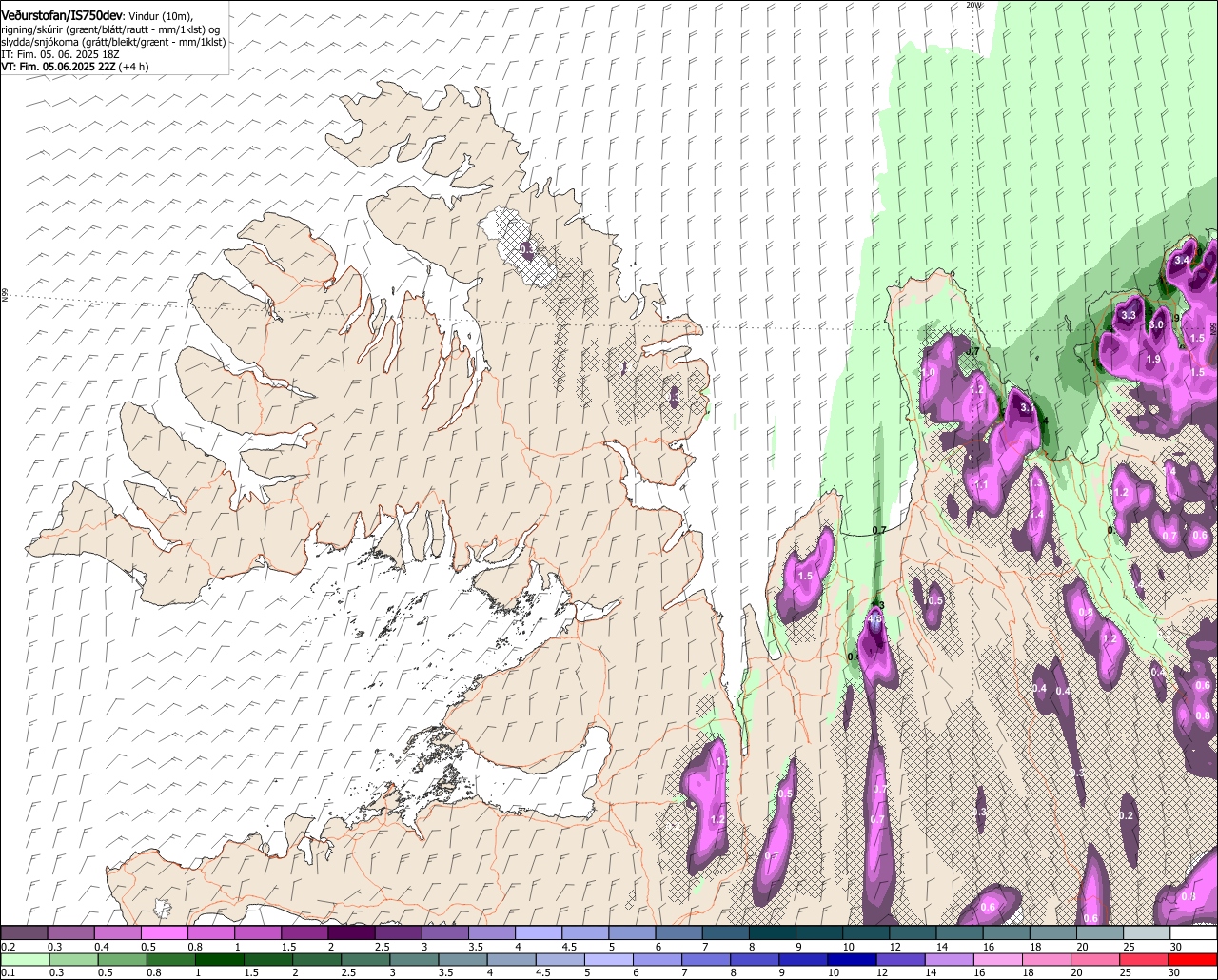This screenshot has width=1218, height=980.
Task: Select the 0.2 dark plum snow legend swatch
Action: pos(24,933)
